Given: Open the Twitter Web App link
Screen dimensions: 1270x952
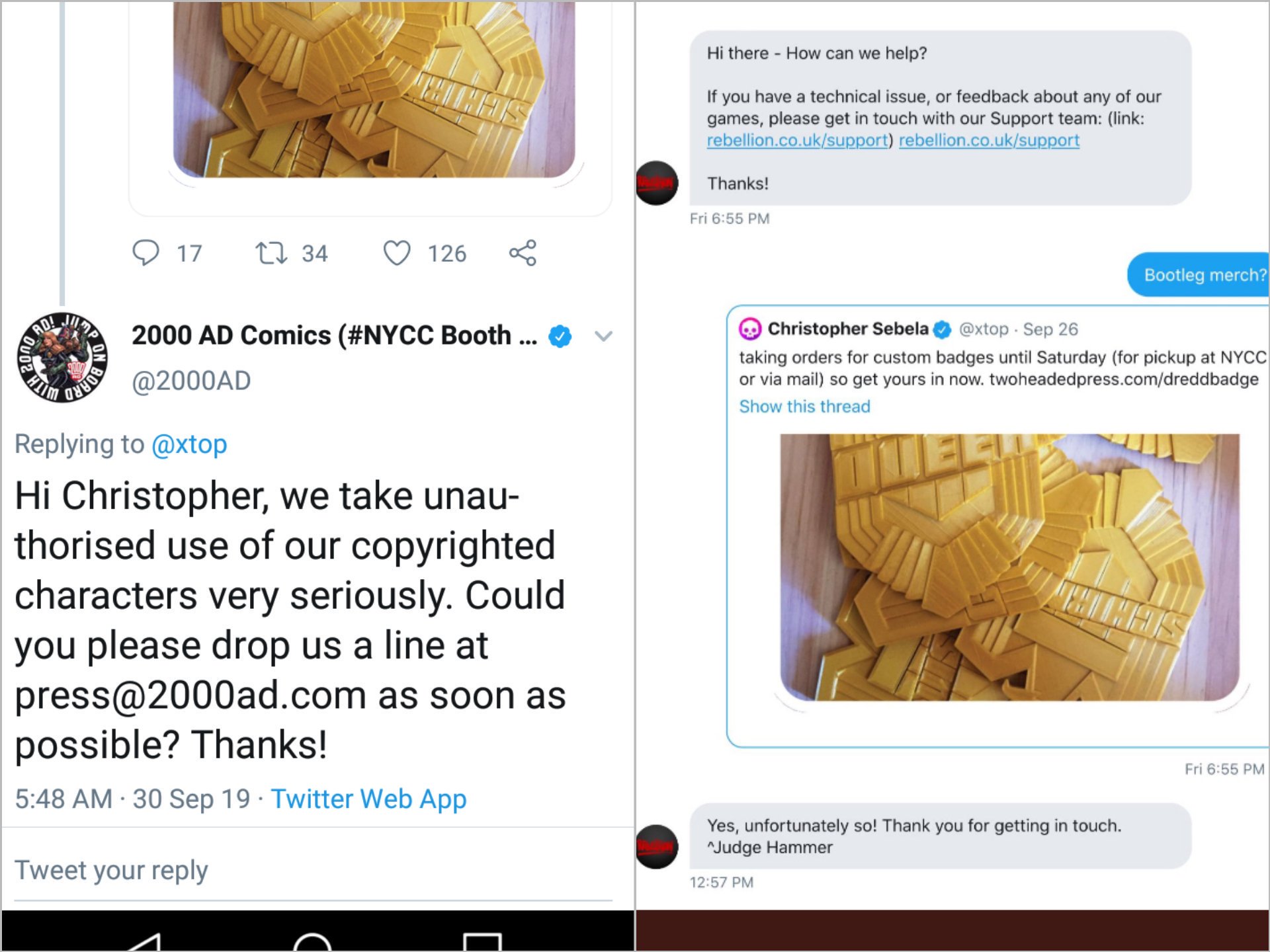Looking at the screenshot, I should tap(368, 799).
